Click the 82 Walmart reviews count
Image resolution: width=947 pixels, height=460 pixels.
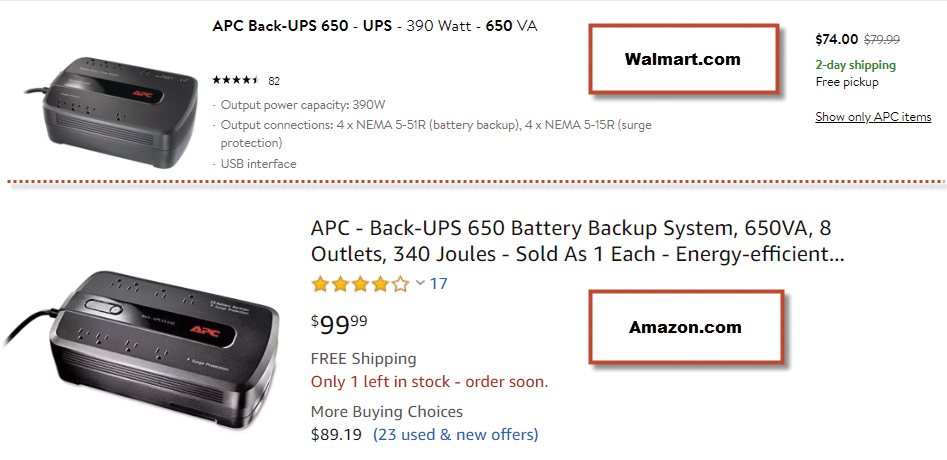(x=274, y=81)
